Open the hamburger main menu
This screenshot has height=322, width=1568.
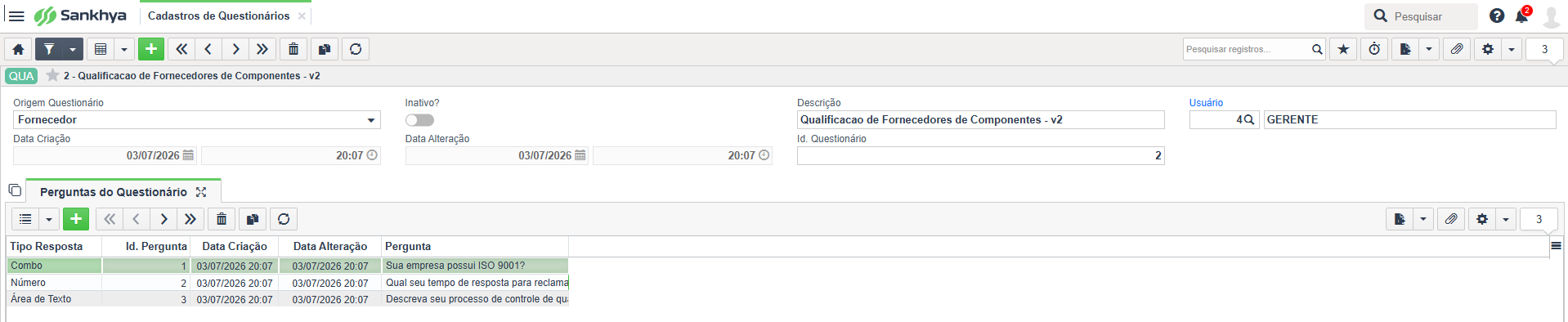[x=16, y=16]
